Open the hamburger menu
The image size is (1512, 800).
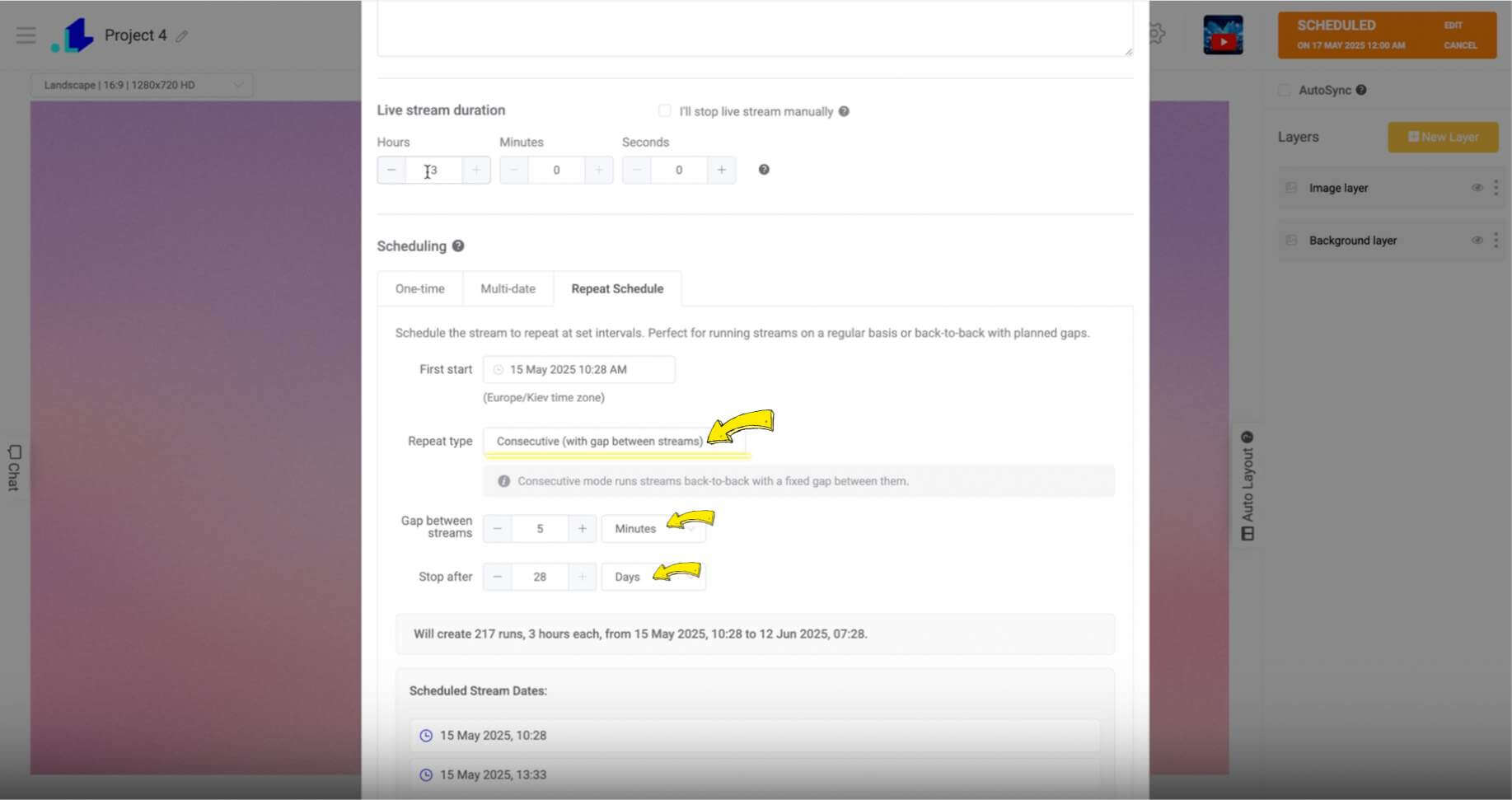point(26,35)
